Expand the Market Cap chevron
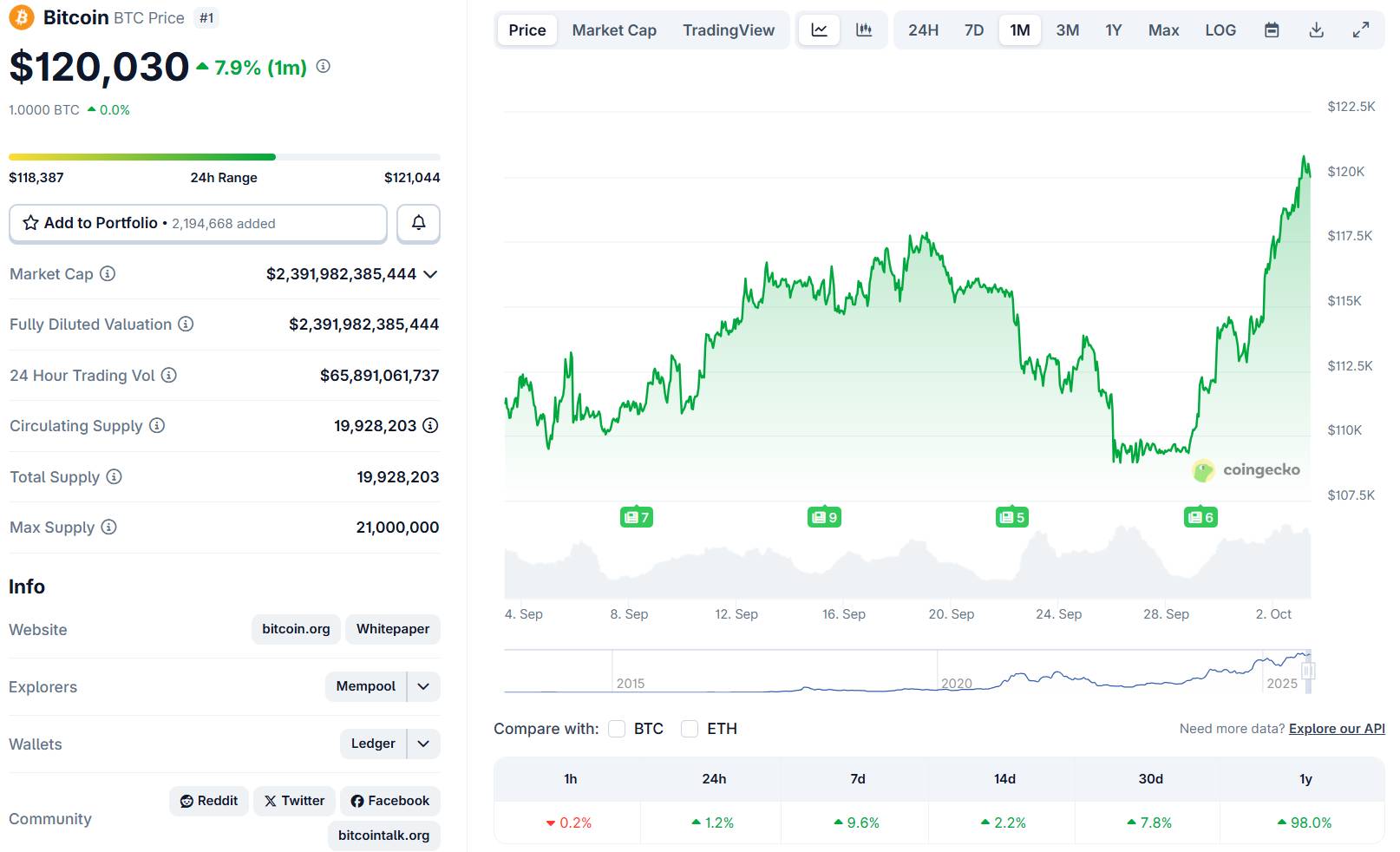Screen dimensions: 1400x852 tap(430, 274)
